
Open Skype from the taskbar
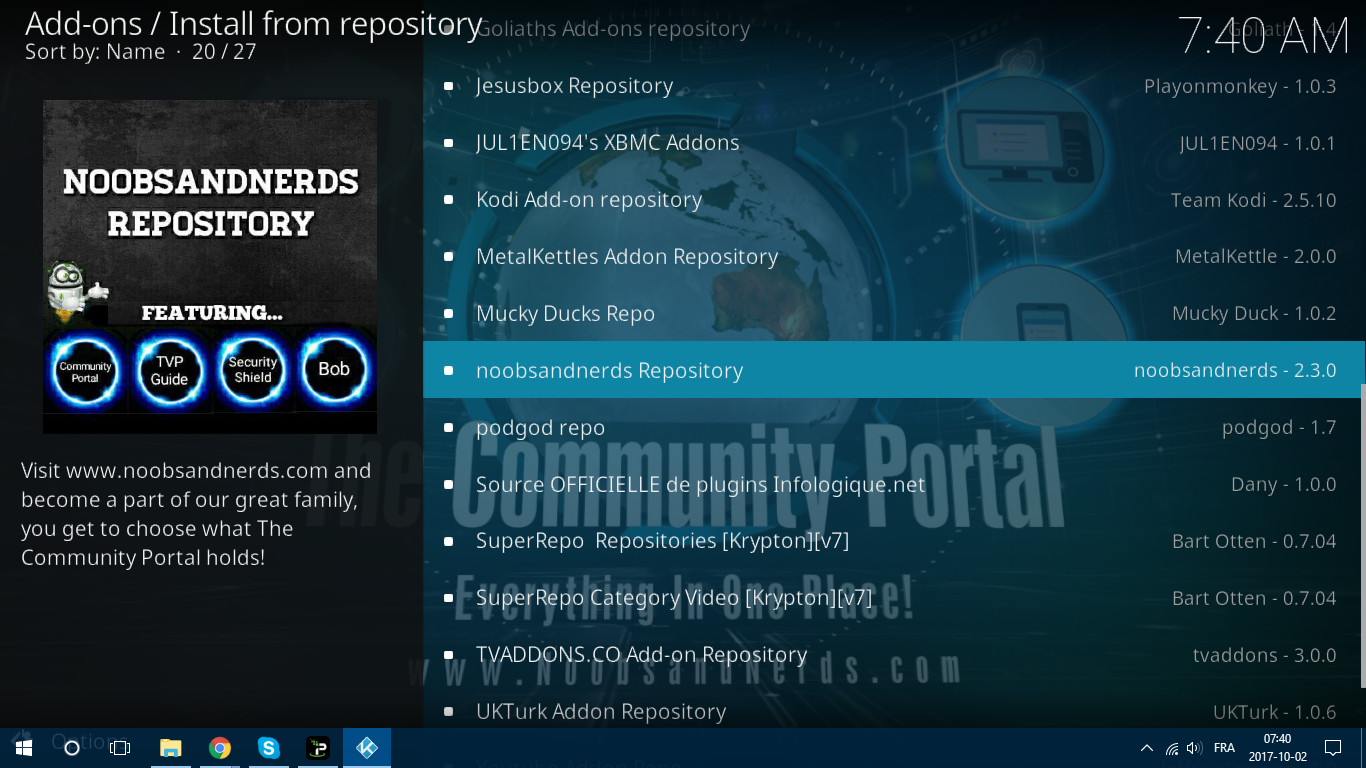[x=269, y=748]
